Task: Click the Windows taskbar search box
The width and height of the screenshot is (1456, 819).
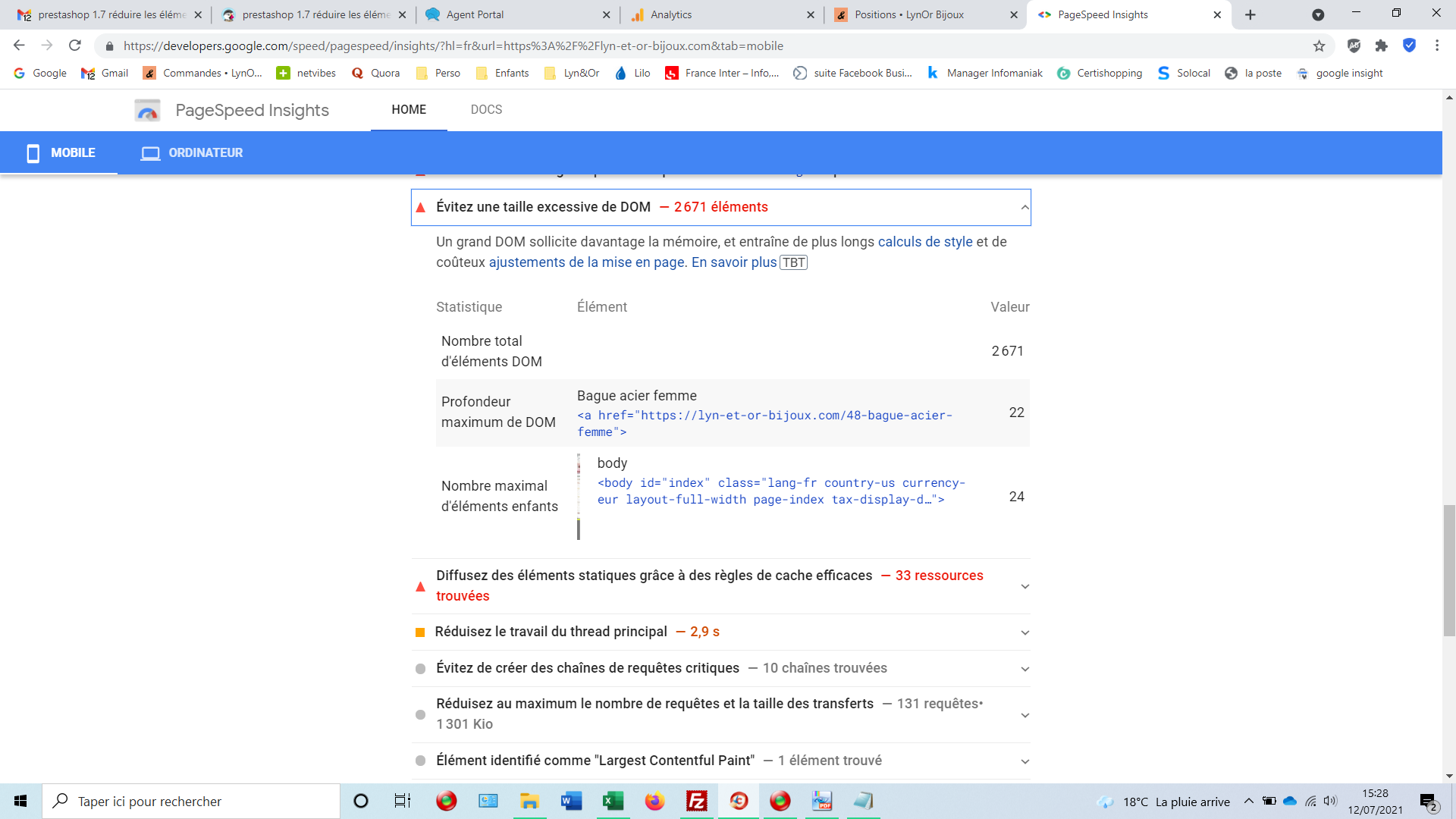Action: click(x=191, y=801)
